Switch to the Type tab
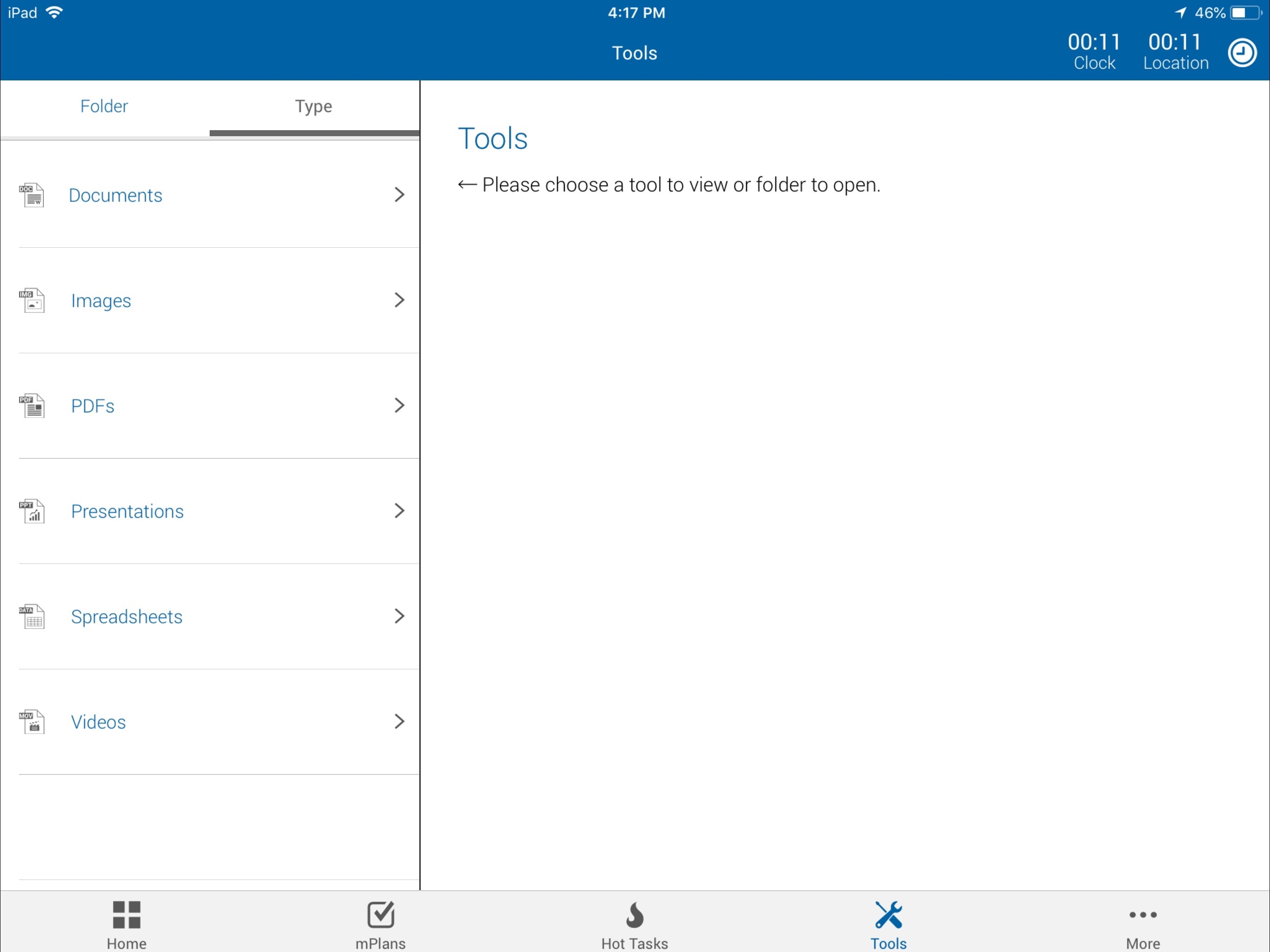The width and height of the screenshot is (1270, 952). 314,106
